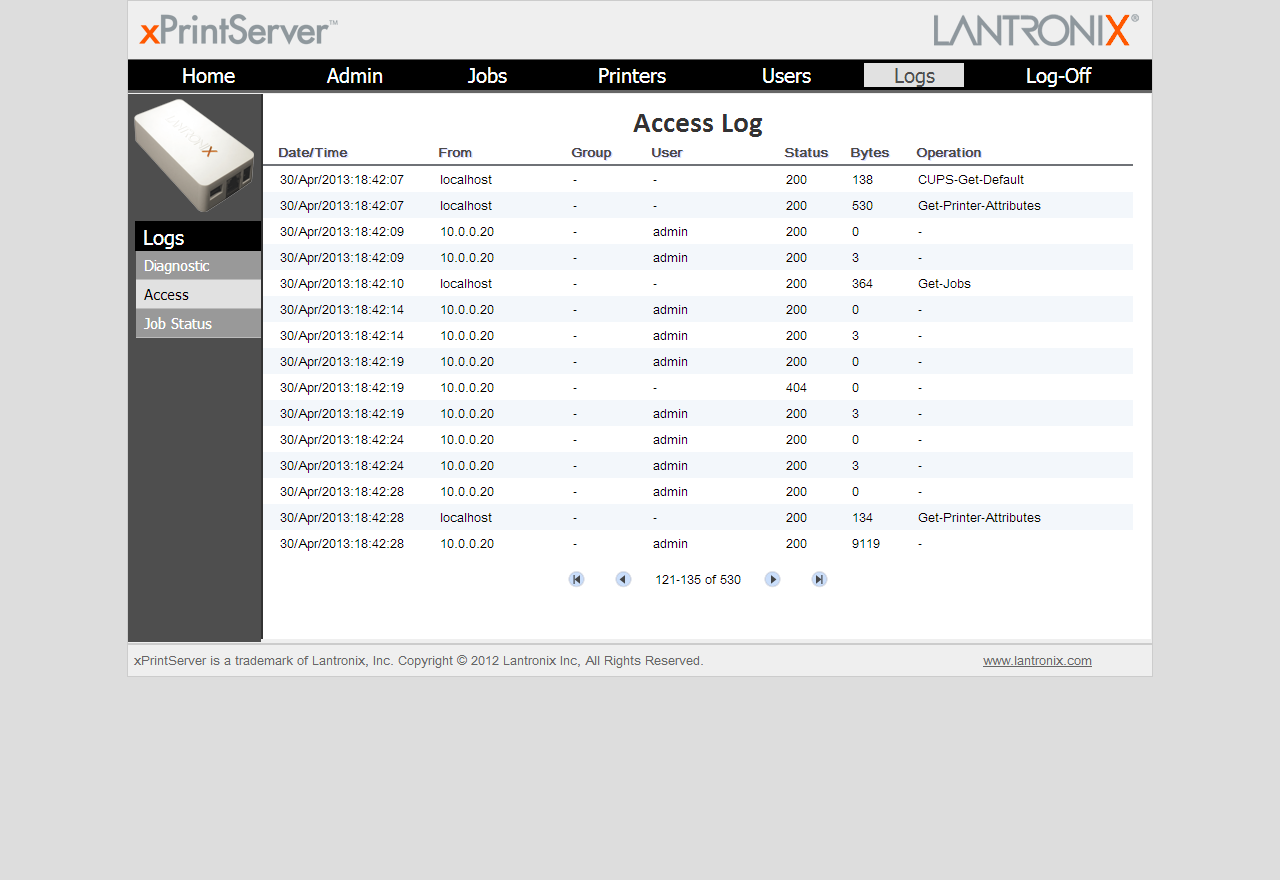Click the Status column header
The width and height of the screenshot is (1280, 880).
pyautogui.click(x=806, y=153)
